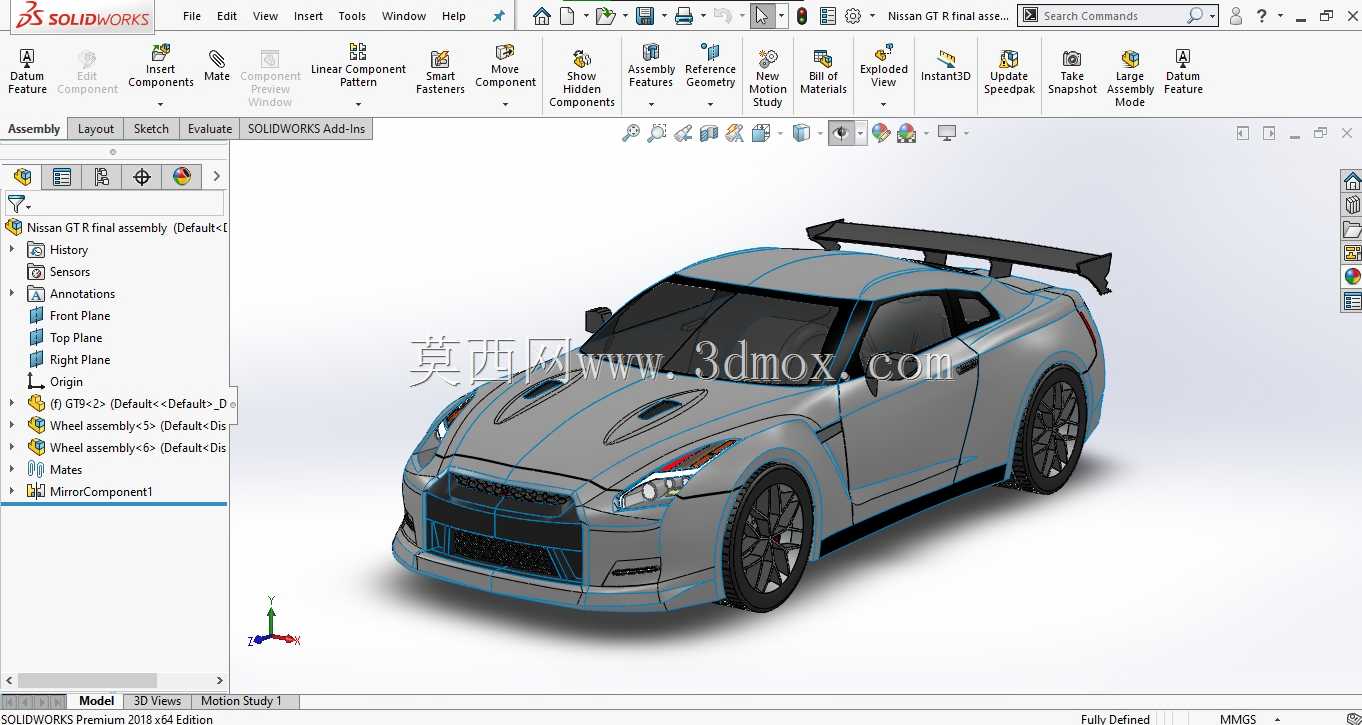Click the Zoom to Fit magnifier icon
Screen dimensions: 1362x725
(x=631, y=133)
